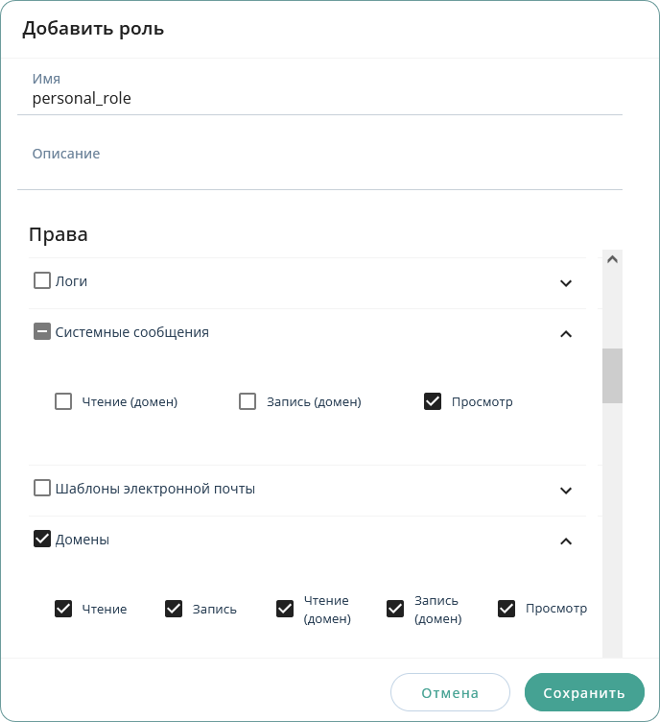The height and width of the screenshot is (722, 660).
Task: Expand the Логи section chevron
Action: click(566, 283)
